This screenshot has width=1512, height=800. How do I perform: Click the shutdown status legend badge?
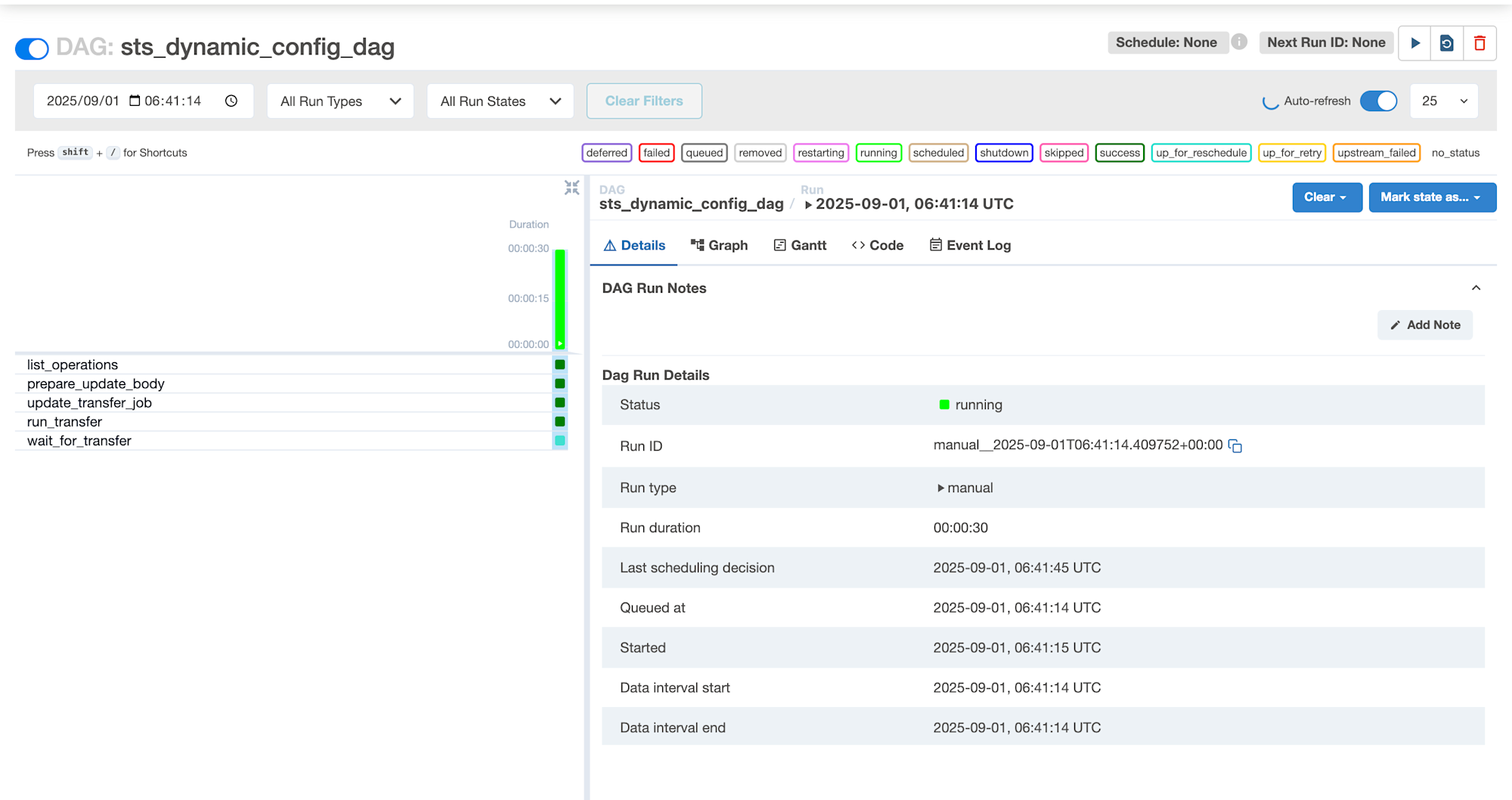pyautogui.click(x=1004, y=153)
